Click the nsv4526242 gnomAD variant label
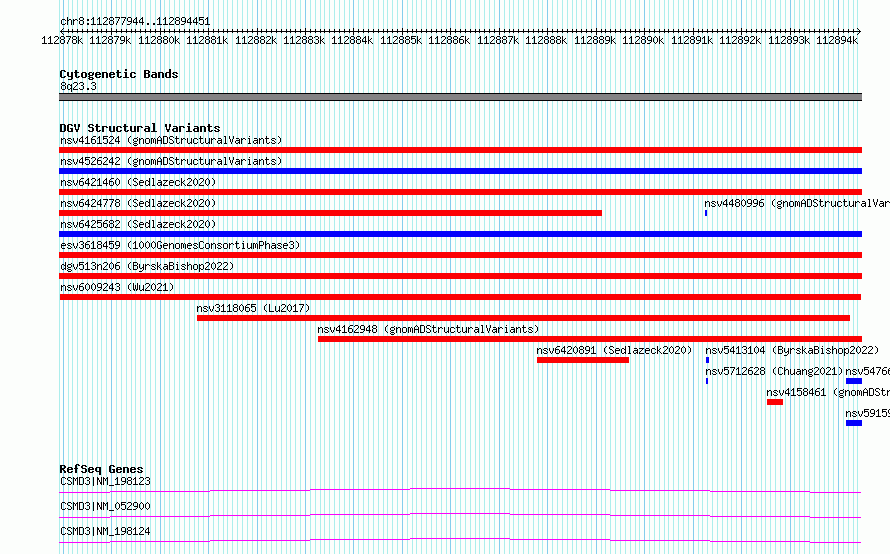The width and height of the screenshot is (890, 554). coord(171,161)
